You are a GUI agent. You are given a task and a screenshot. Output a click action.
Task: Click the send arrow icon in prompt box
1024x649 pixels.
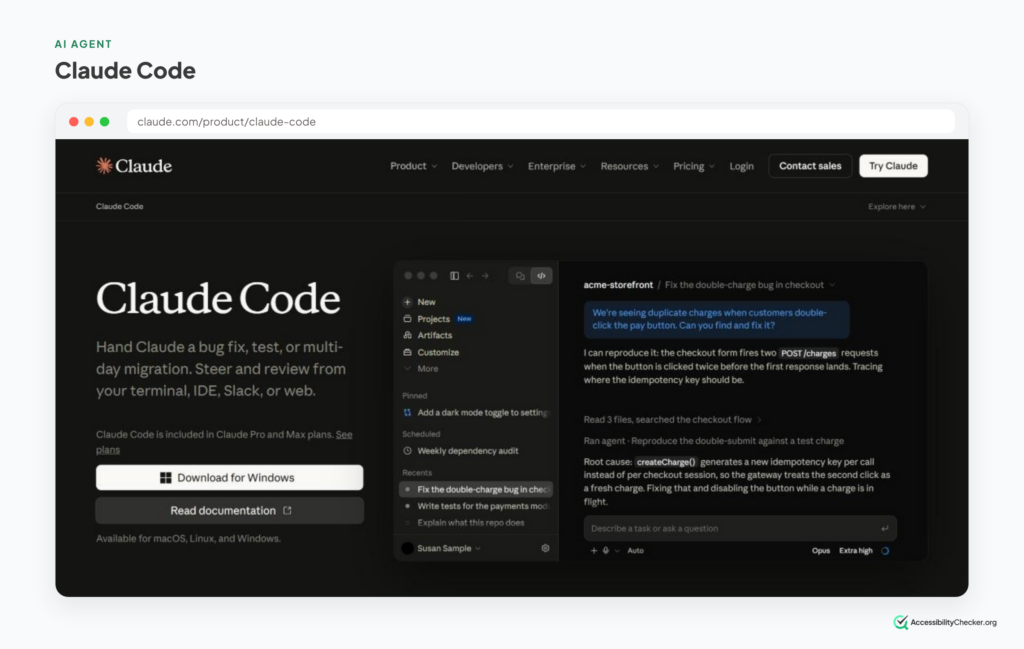pos(884,528)
